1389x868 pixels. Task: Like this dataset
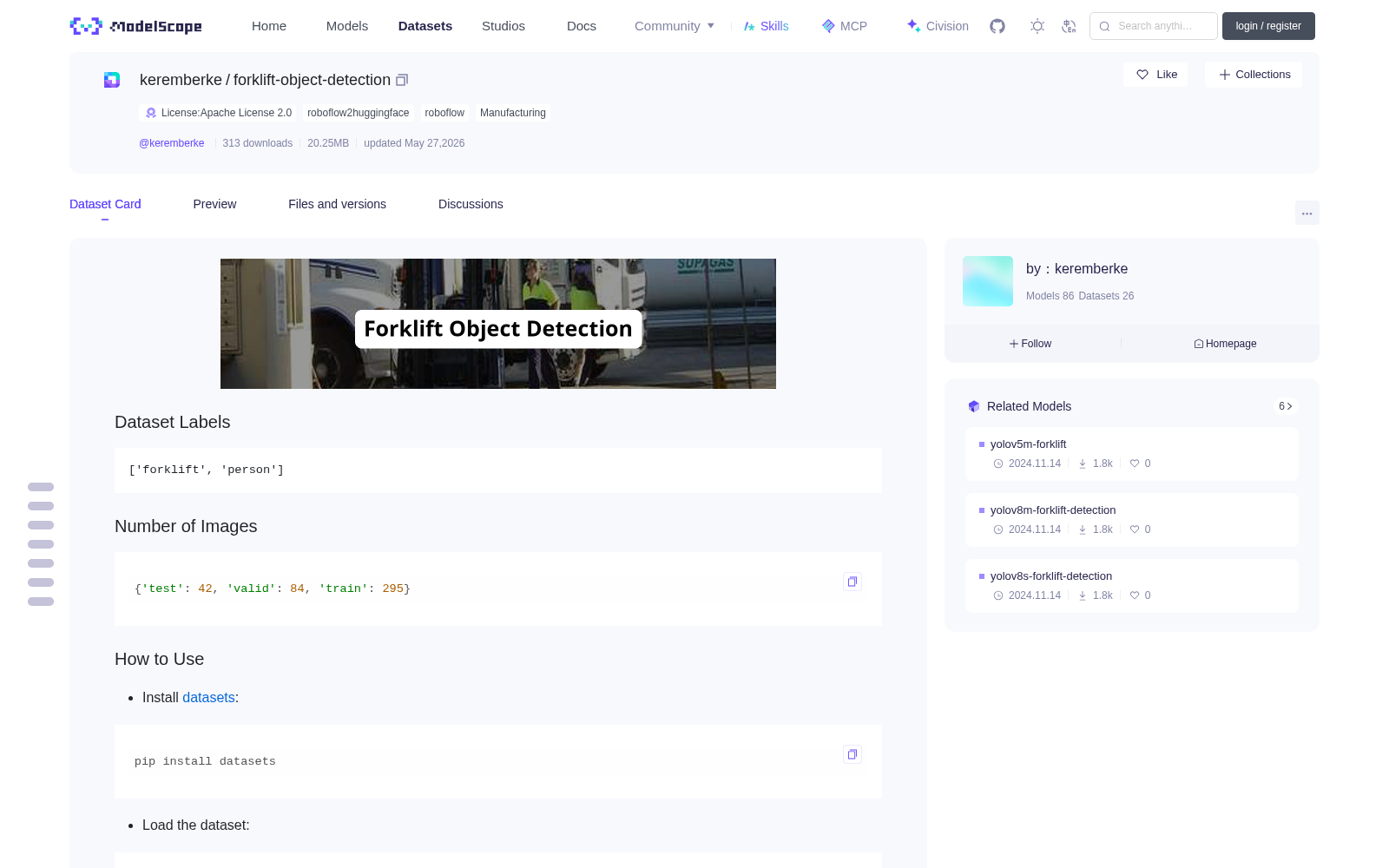point(1156,75)
